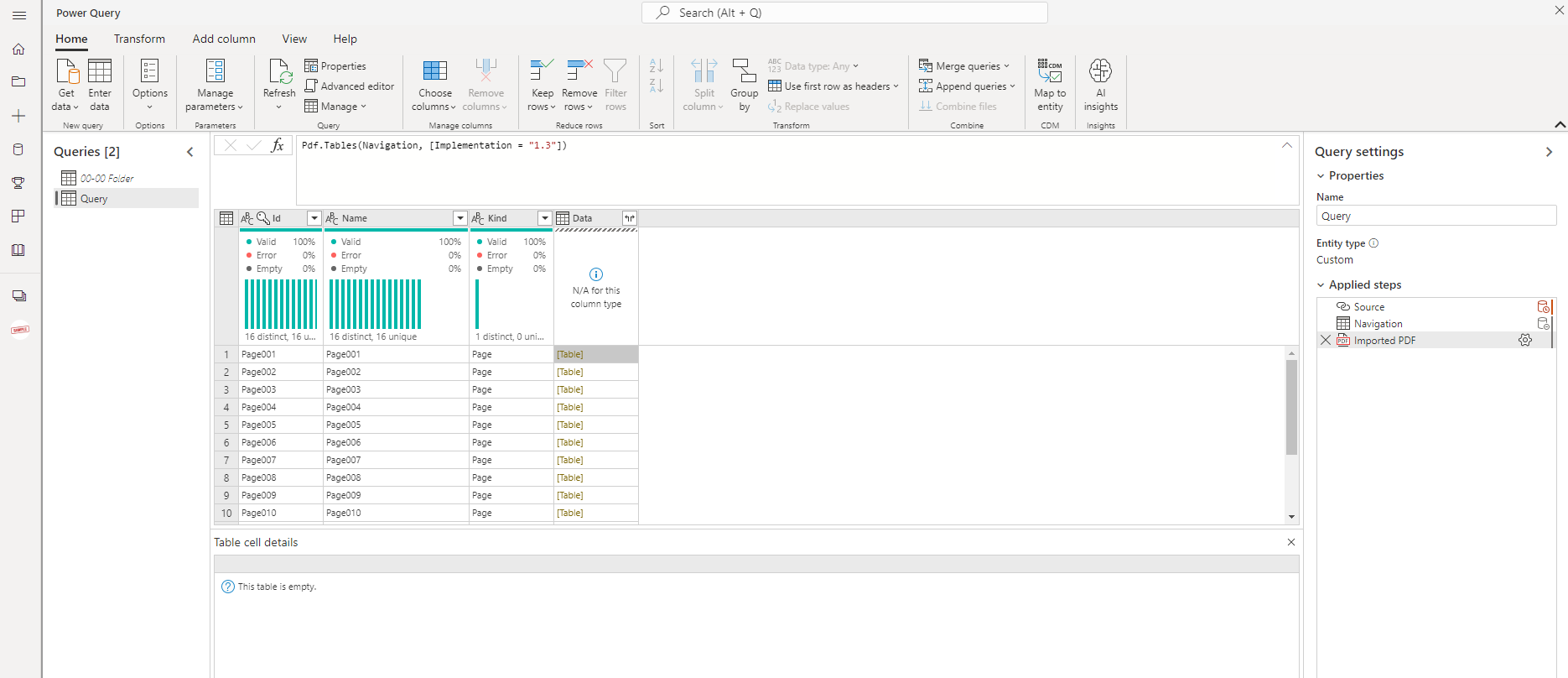Close the Table cell details pane
1568x678 pixels.
(1290, 542)
